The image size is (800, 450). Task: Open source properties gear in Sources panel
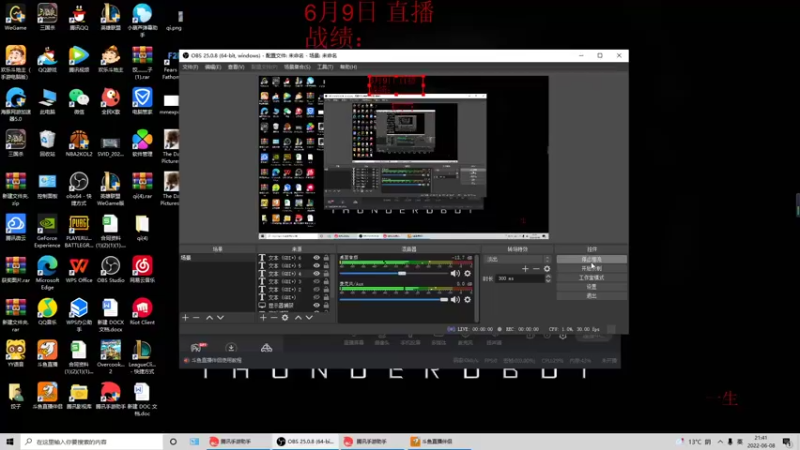(285, 317)
